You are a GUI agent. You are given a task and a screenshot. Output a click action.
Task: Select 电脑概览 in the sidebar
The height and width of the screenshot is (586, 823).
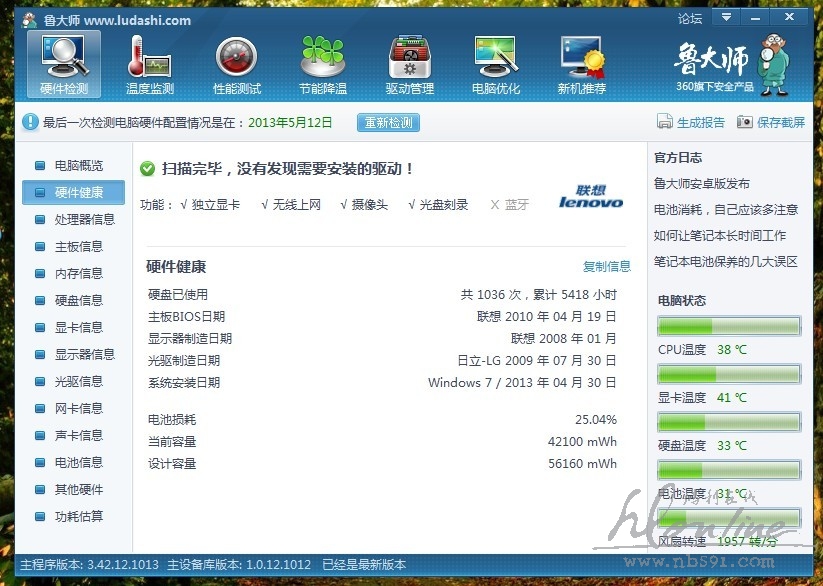78,166
